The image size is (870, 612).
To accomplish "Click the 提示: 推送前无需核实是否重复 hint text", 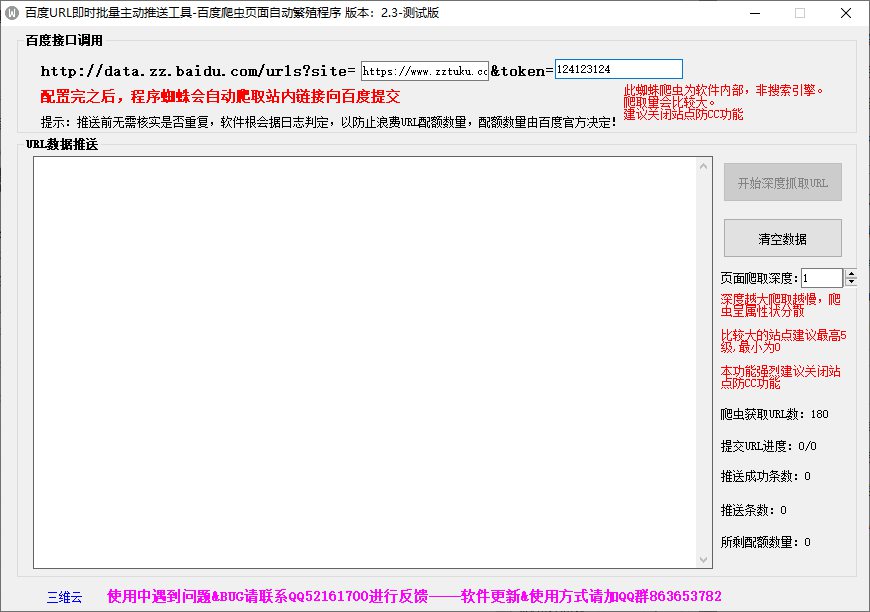I will (x=328, y=122).
